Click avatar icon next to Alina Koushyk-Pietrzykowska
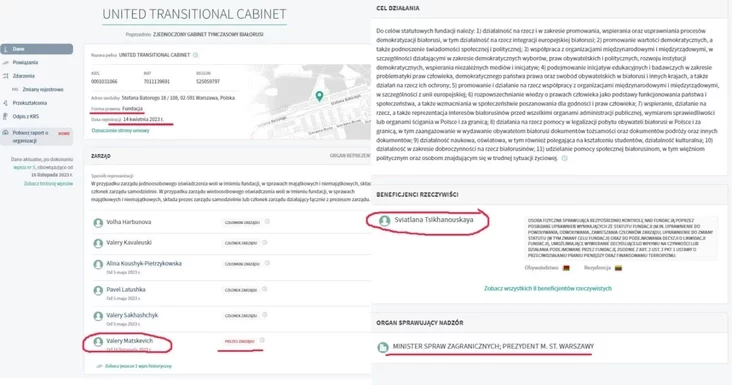This screenshot has height=385, width=732. [x=98, y=265]
